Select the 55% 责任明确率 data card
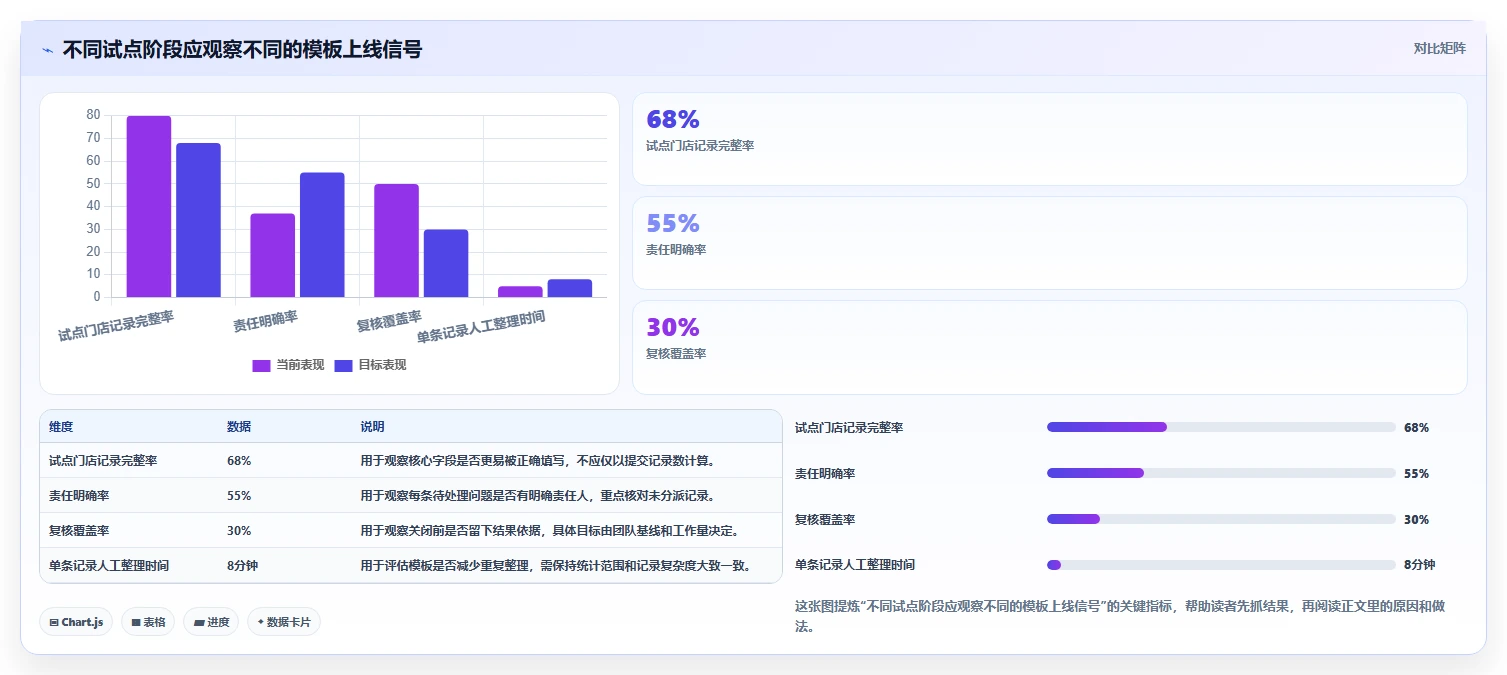Screen dimensions: 1507x675 click(x=1049, y=243)
